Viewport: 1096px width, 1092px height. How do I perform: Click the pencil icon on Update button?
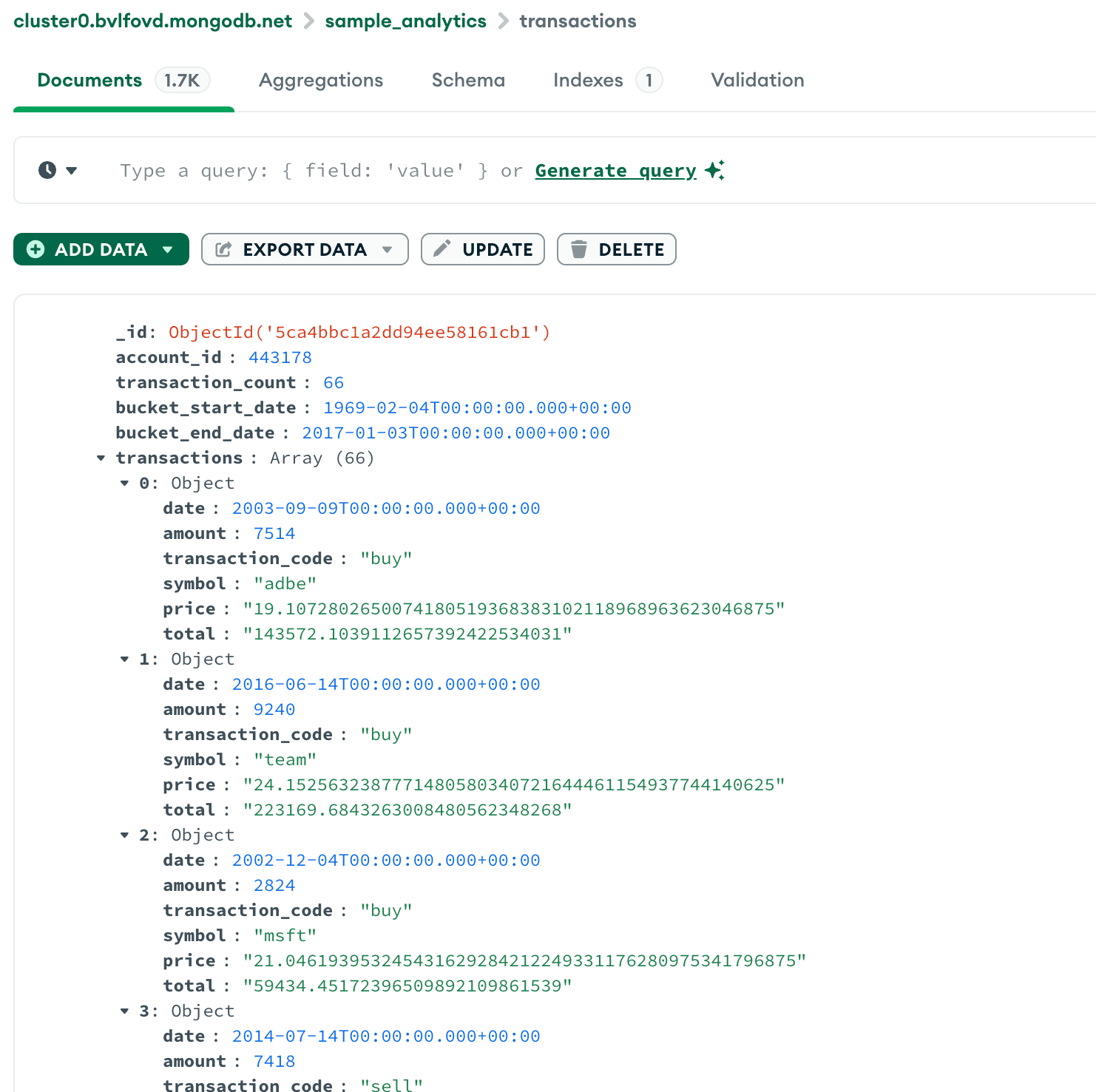pos(442,248)
